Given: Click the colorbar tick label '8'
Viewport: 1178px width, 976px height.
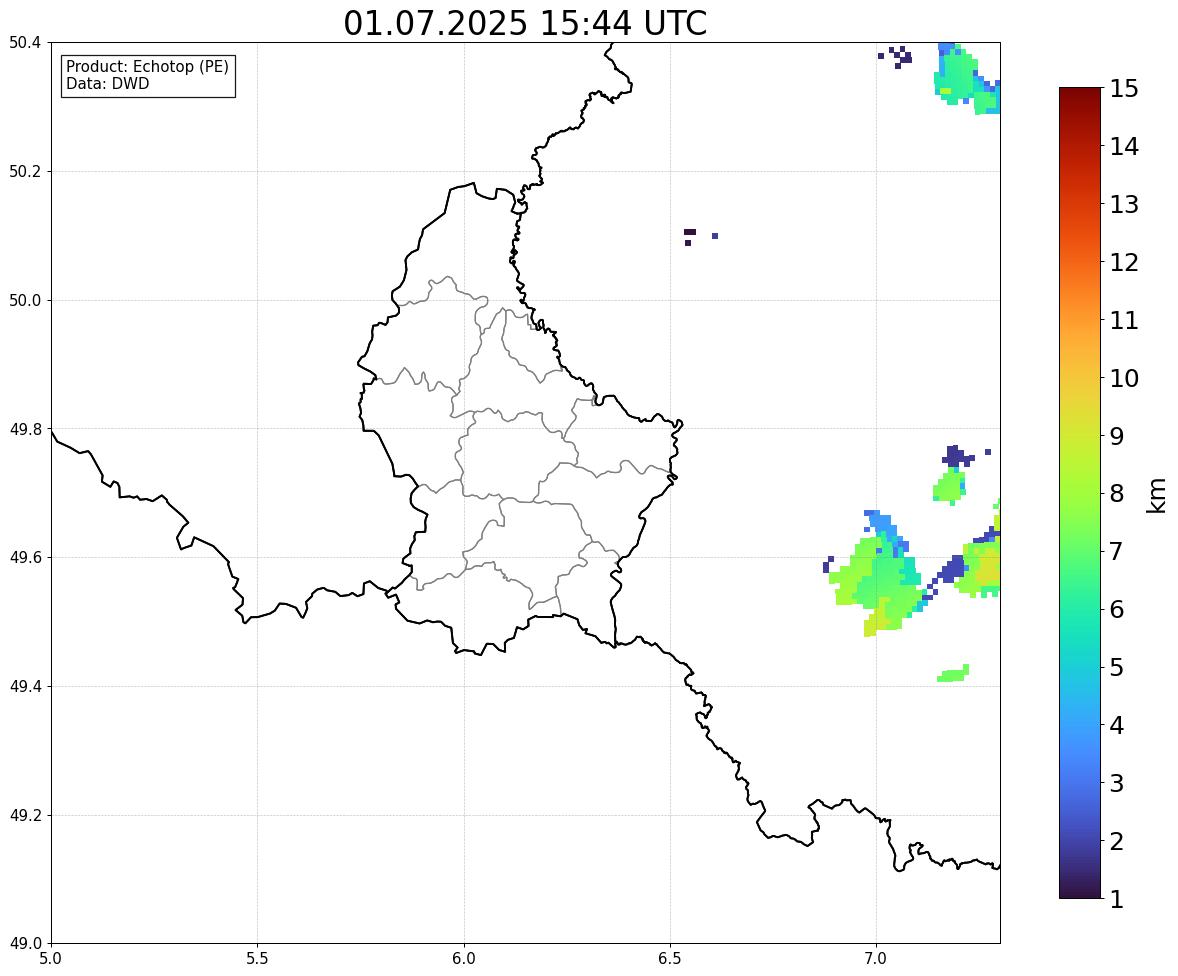Looking at the screenshot, I should point(1116,494).
